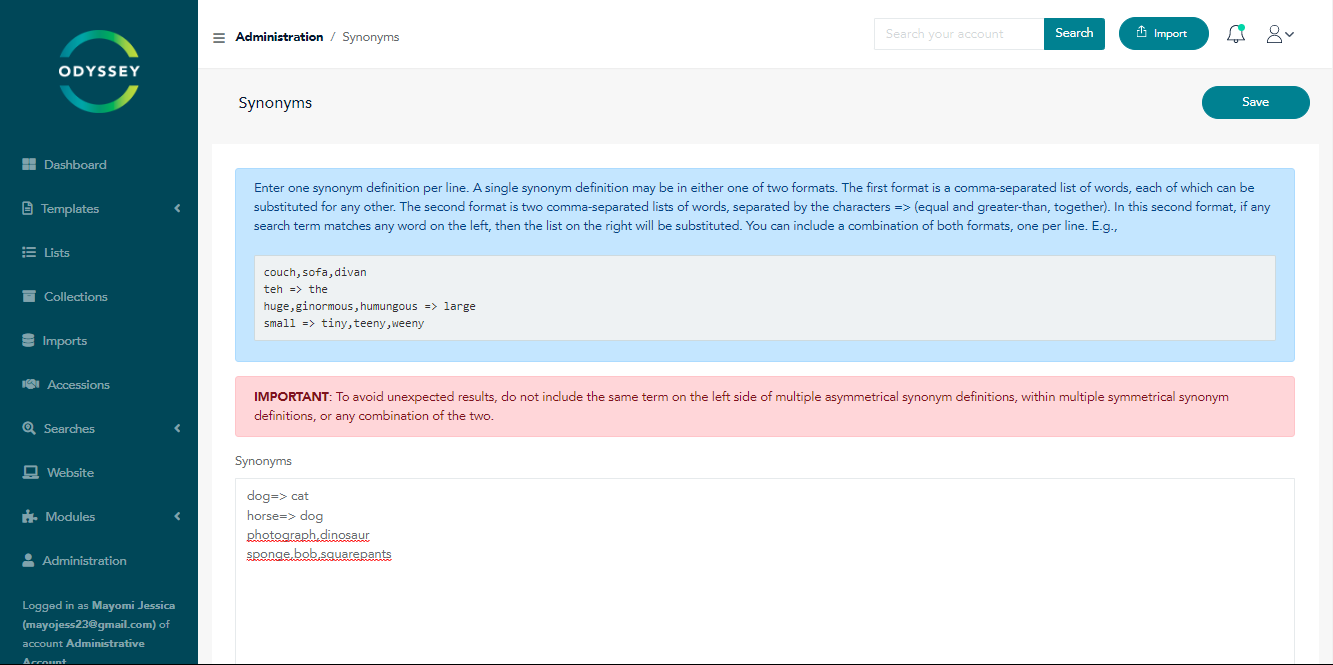
Task: Click the Odyssey logo
Action: [99, 71]
